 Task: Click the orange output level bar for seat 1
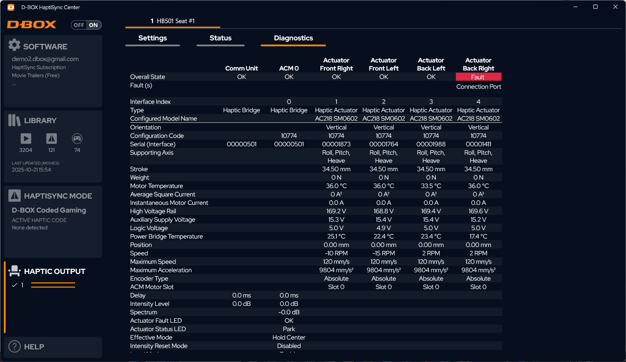pyautogui.click(x=53, y=285)
